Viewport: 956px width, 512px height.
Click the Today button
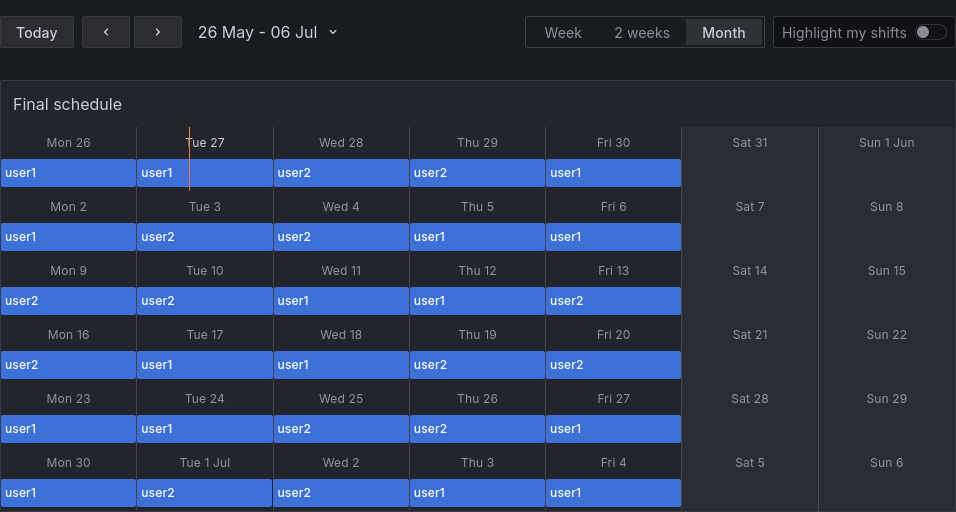click(37, 32)
